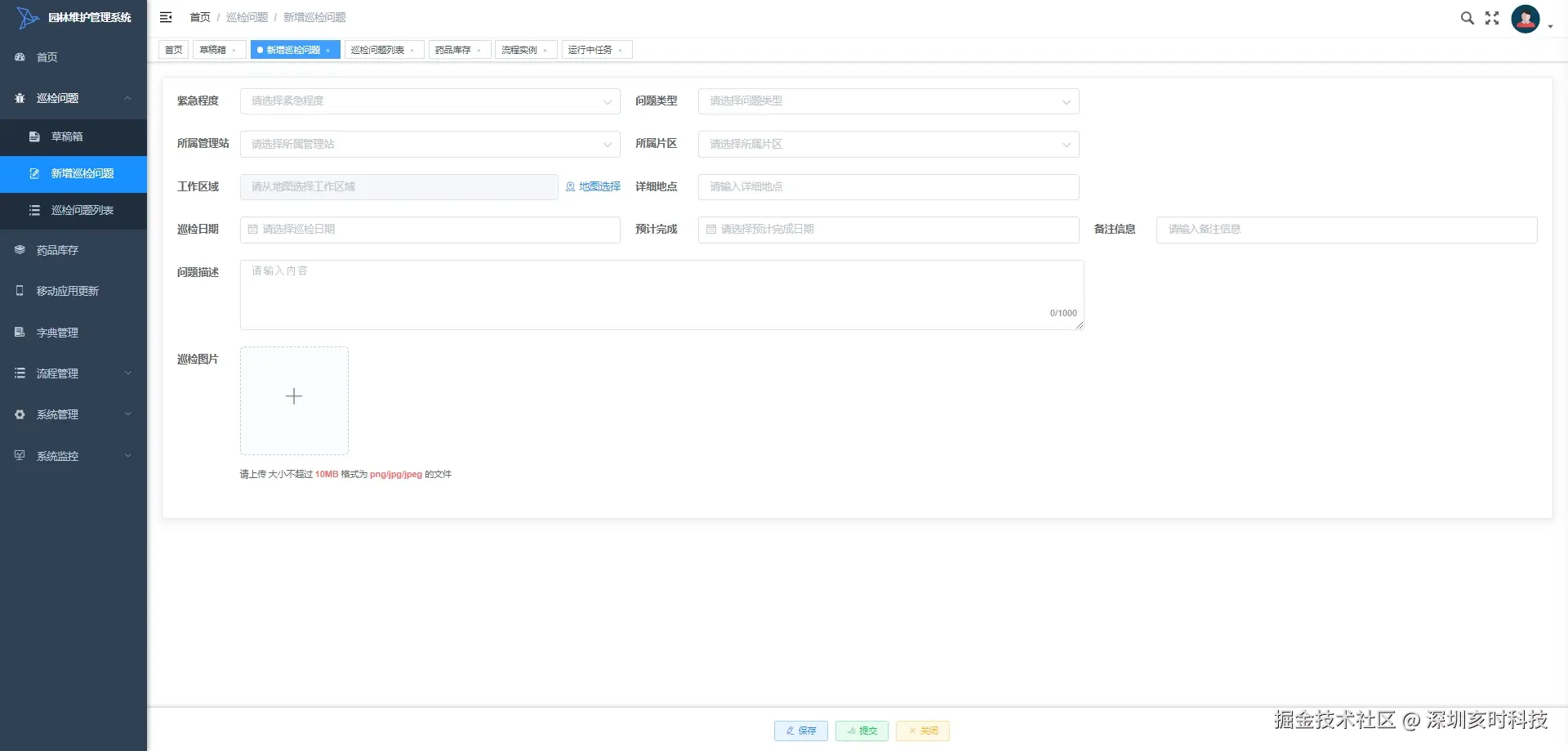Open the user avatar menu

coord(1526,18)
